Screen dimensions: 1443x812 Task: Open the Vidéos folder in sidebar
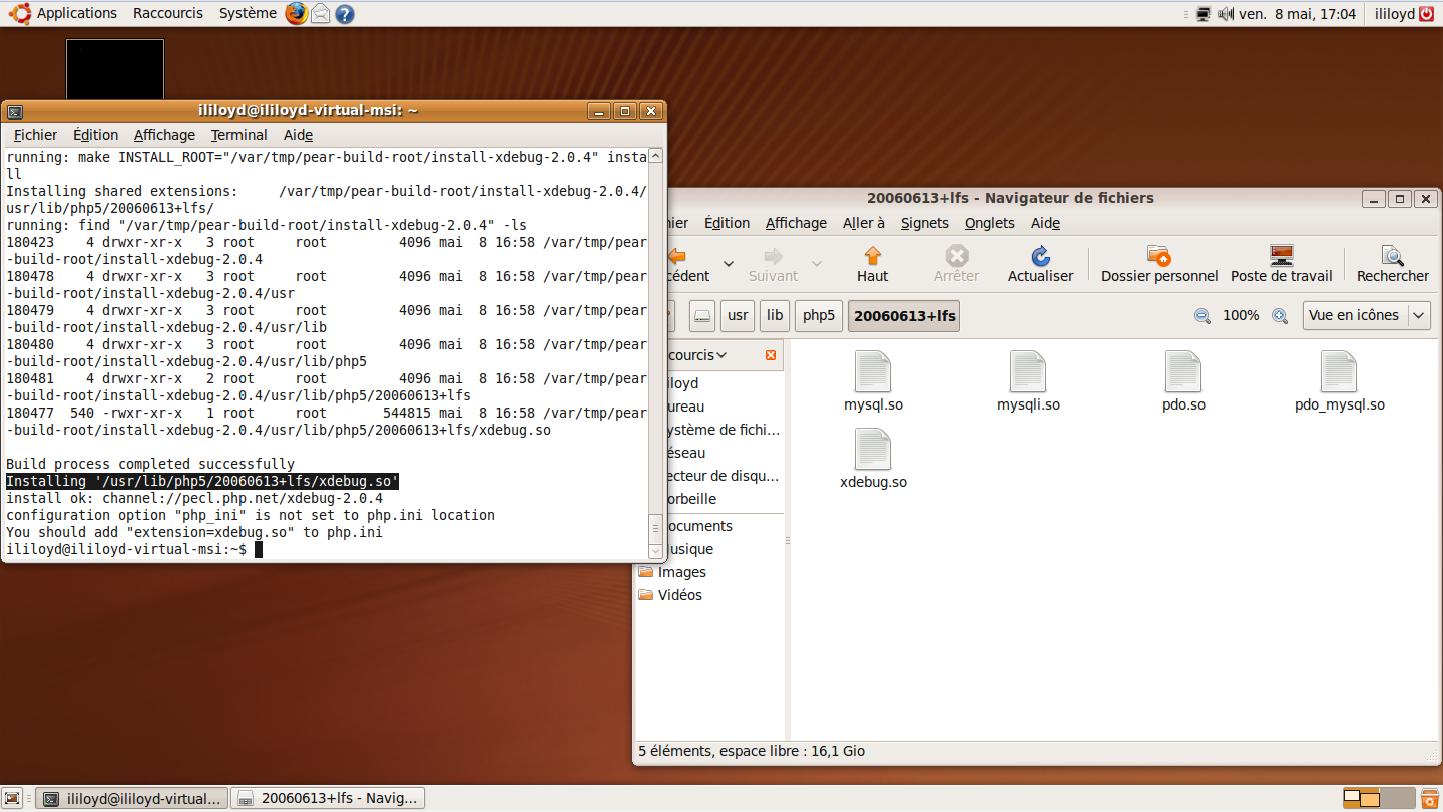679,595
